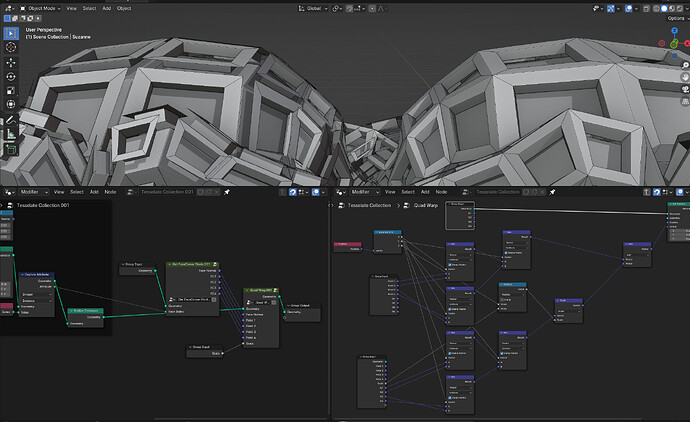Select the Move tool
The width and height of the screenshot is (690, 422).
(11, 63)
